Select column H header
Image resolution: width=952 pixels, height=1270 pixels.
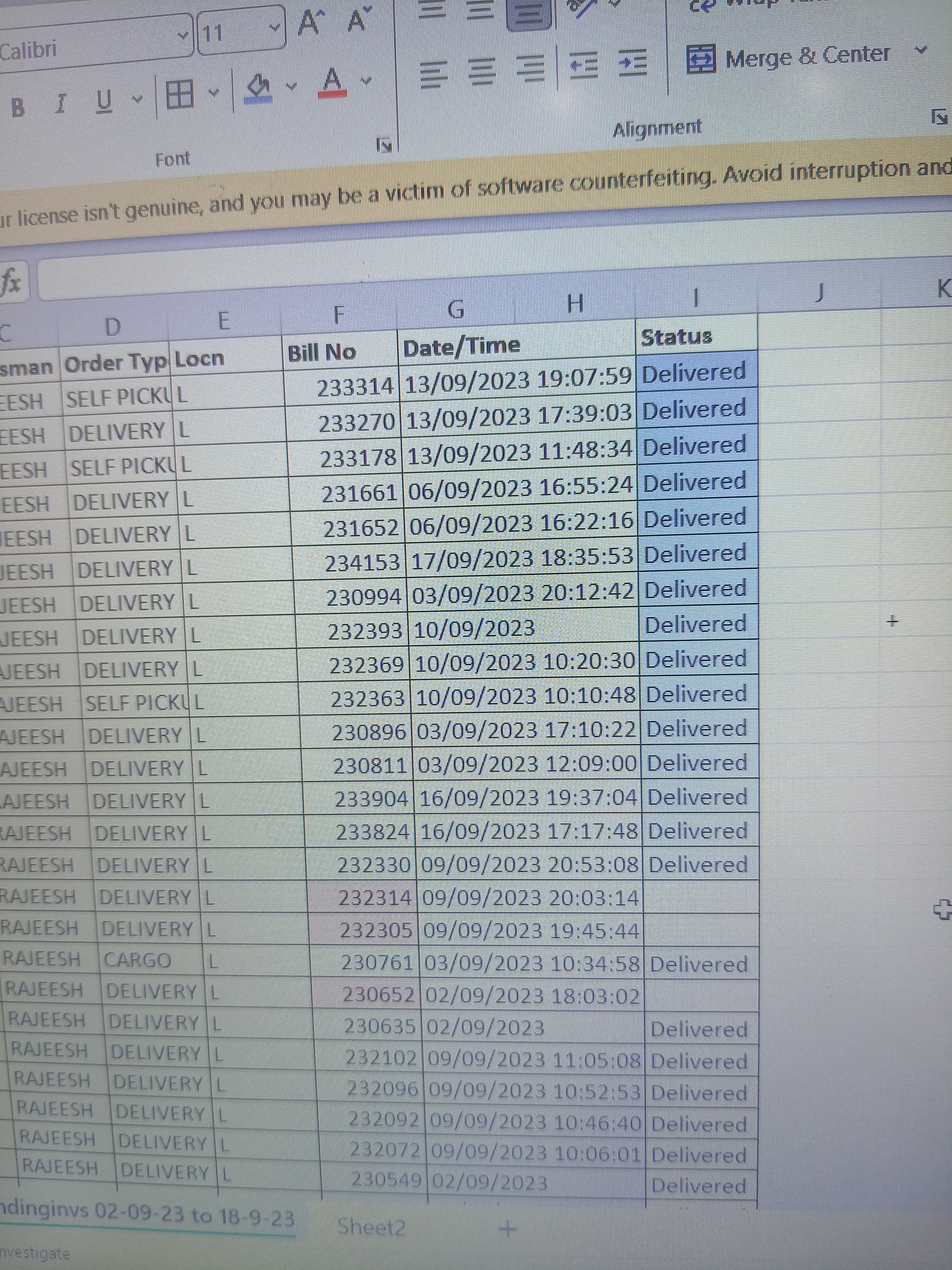pyautogui.click(x=575, y=303)
